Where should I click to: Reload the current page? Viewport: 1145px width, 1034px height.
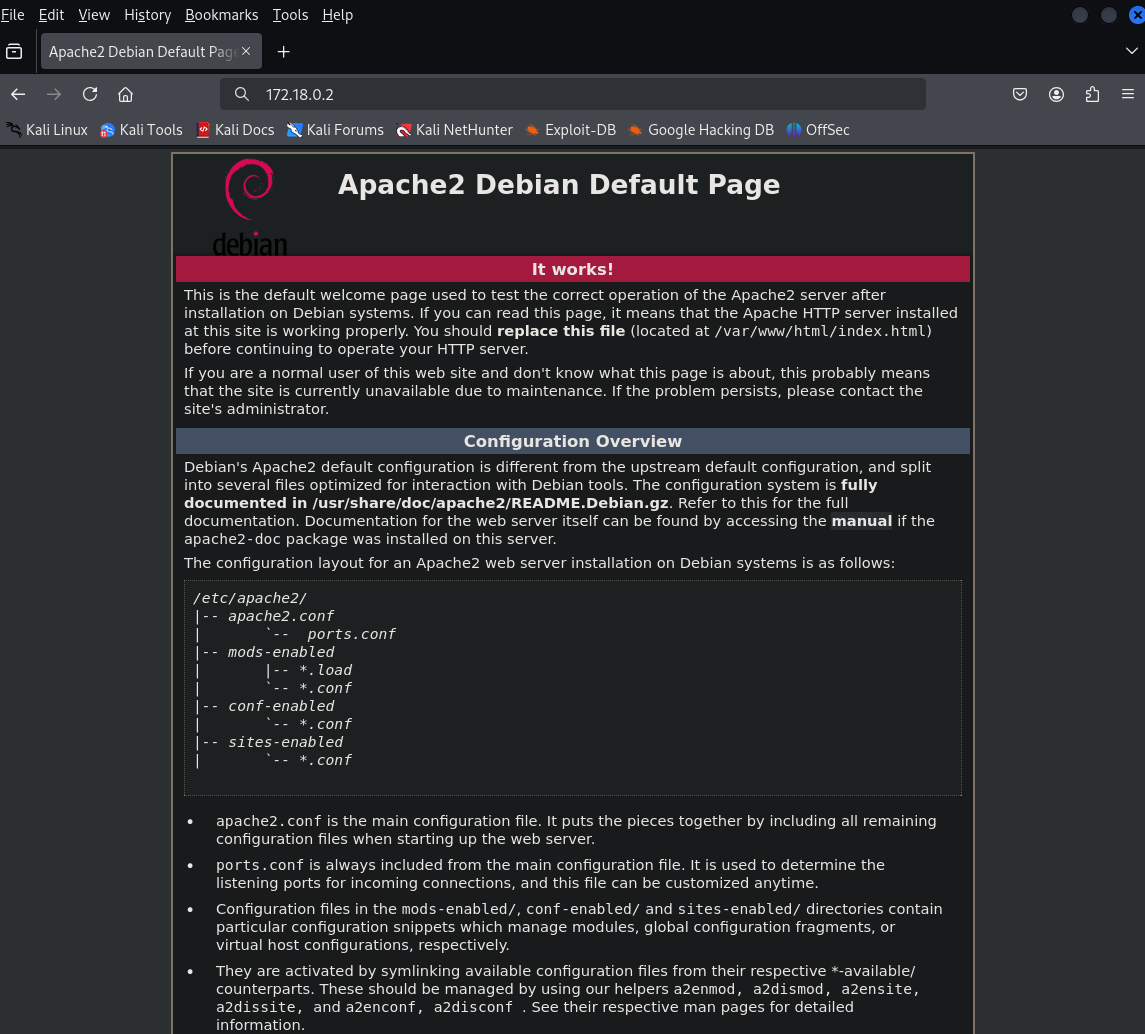click(90, 94)
